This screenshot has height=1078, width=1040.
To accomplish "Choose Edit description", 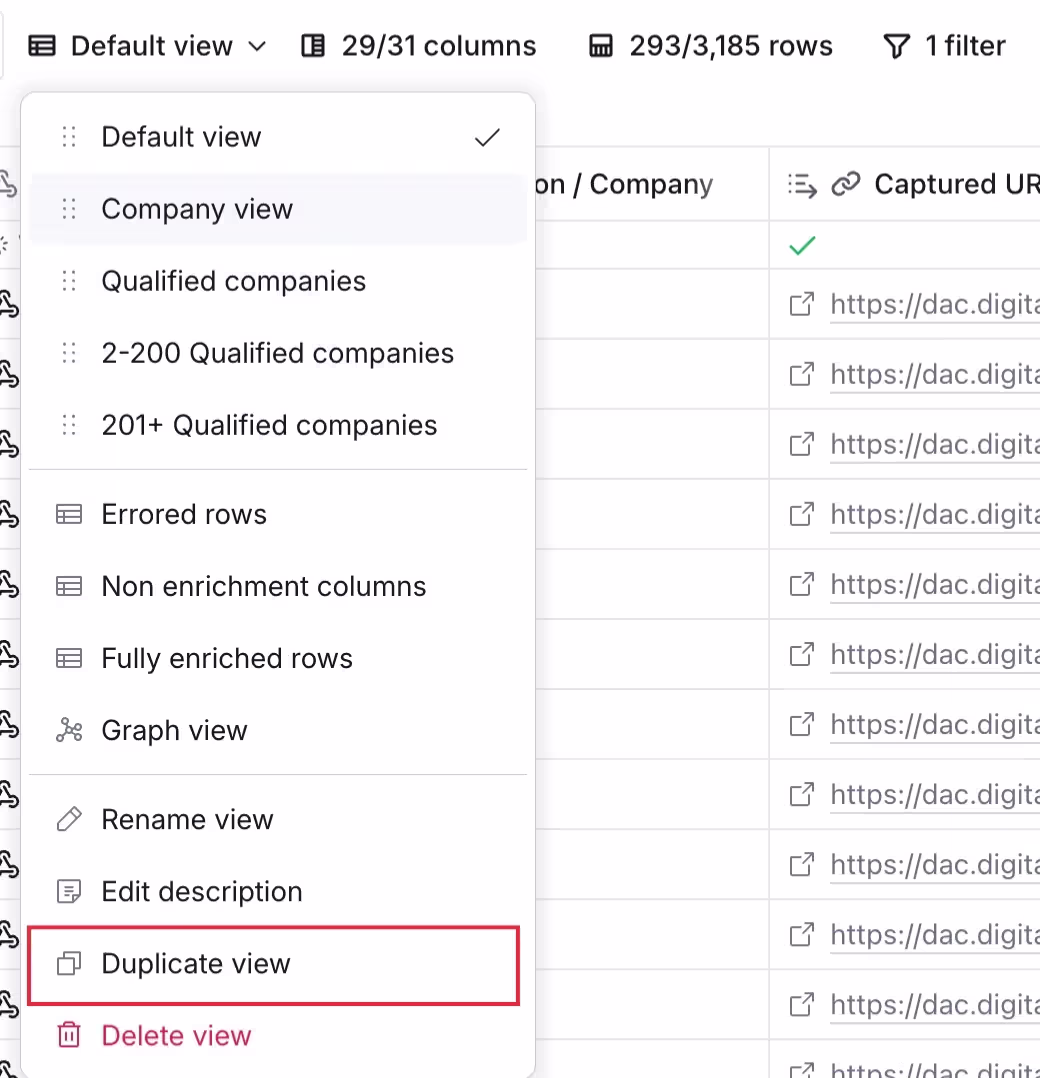I will (x=278, y=892).
